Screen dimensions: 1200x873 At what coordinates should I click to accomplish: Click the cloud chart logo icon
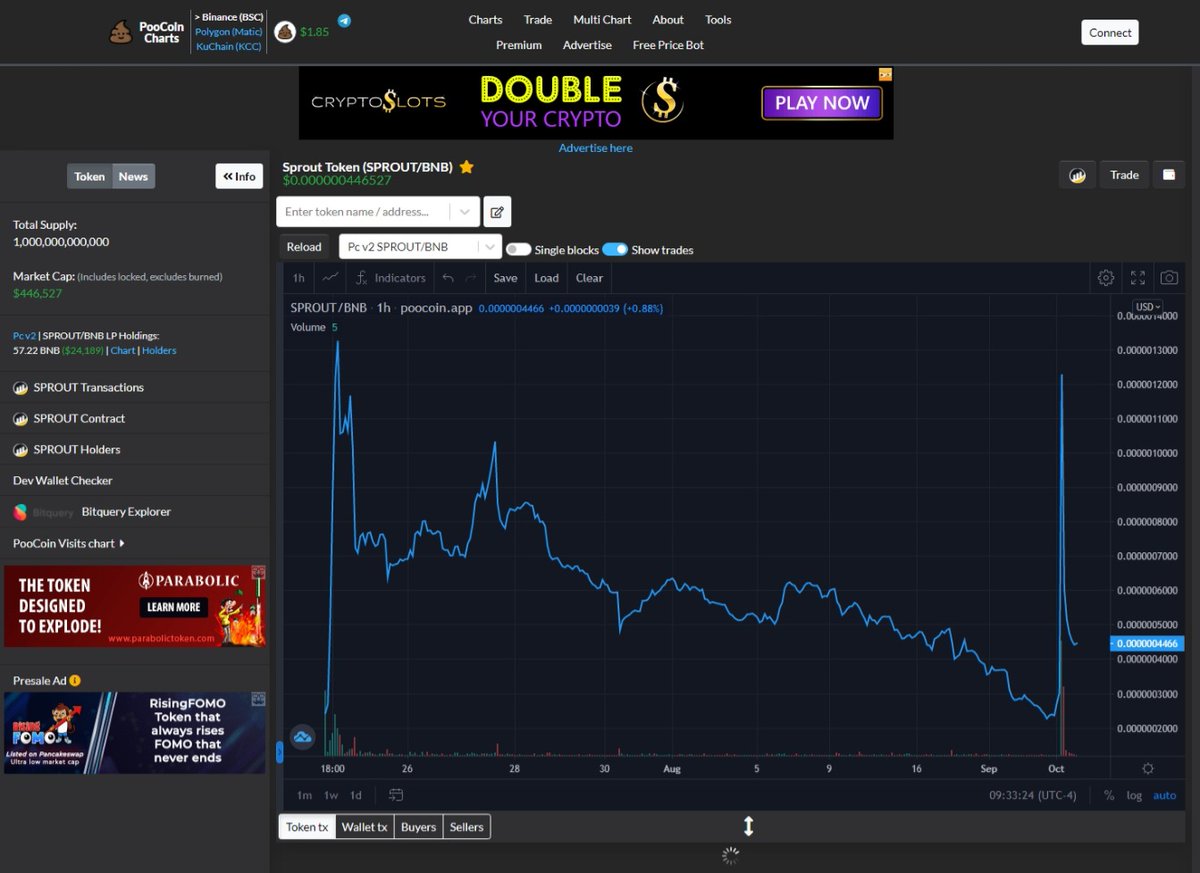[302, 738]
